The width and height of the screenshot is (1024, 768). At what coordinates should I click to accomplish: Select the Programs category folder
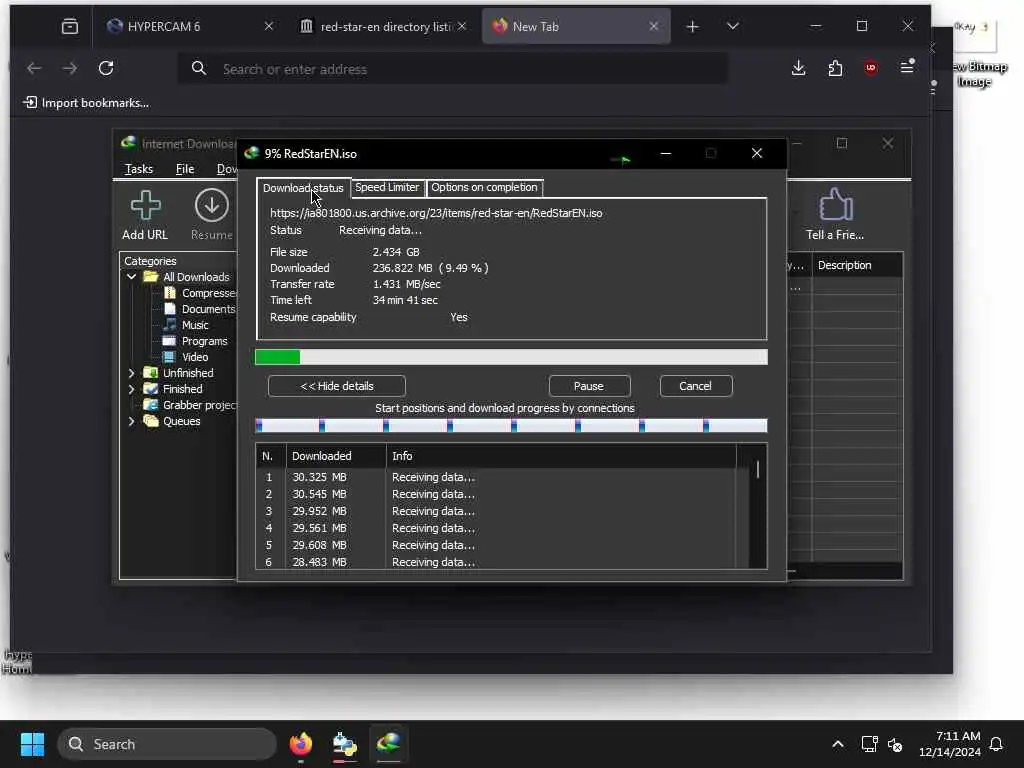(x=195, y=341)
